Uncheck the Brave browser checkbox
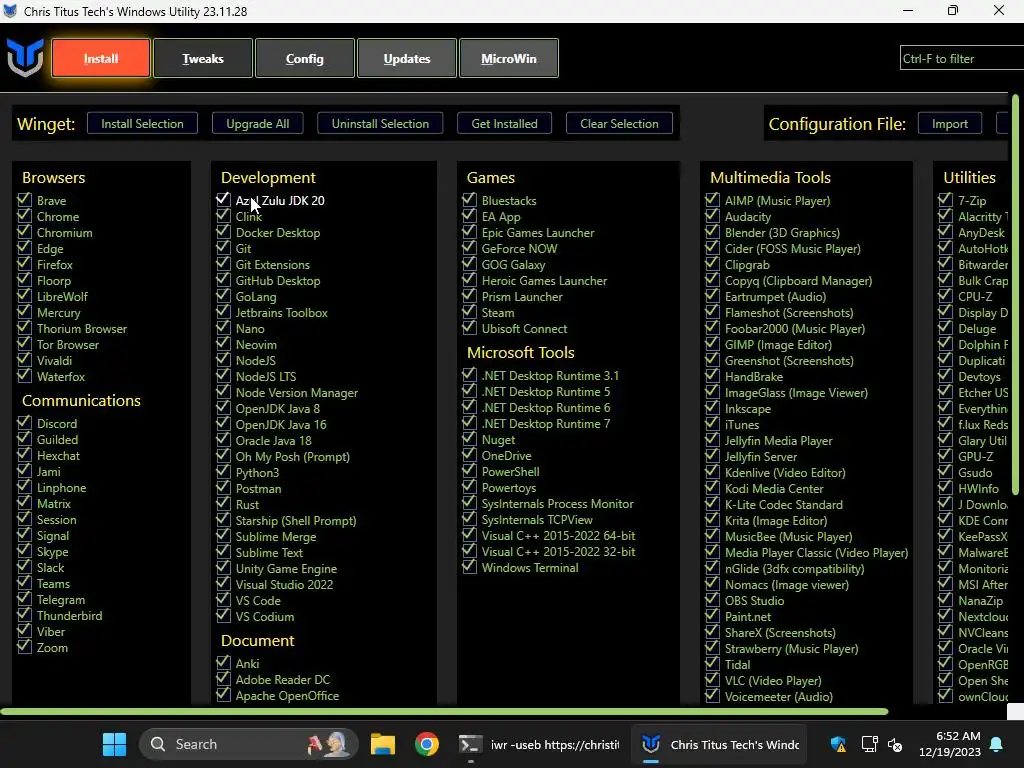1024x768 pixels. [x=24, y=199]
